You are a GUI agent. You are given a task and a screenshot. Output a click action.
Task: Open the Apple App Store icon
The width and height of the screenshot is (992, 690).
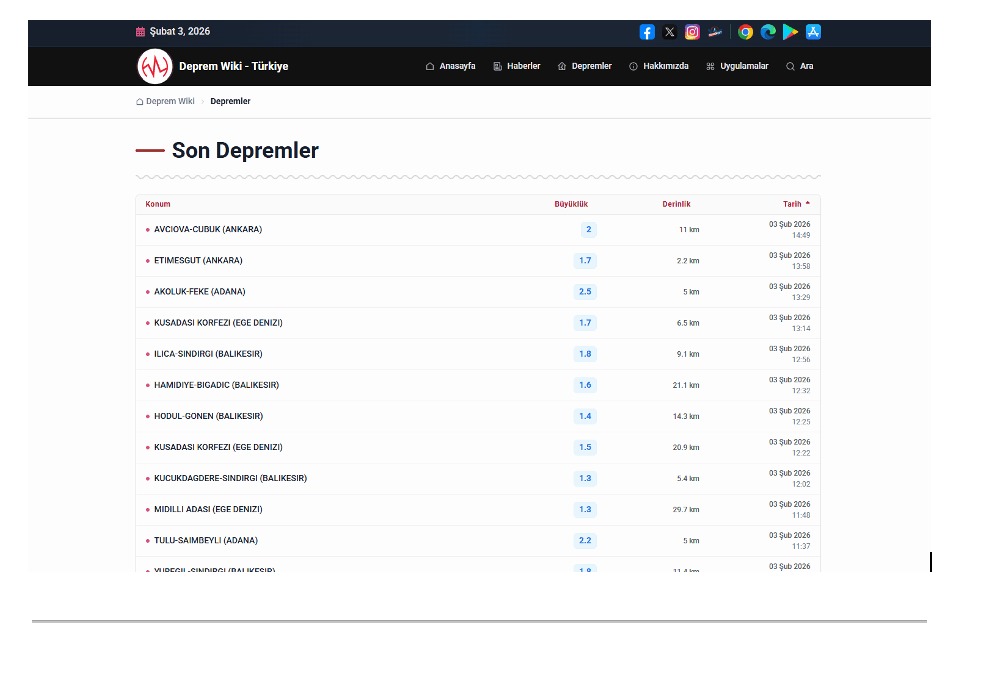coord(813,32)
